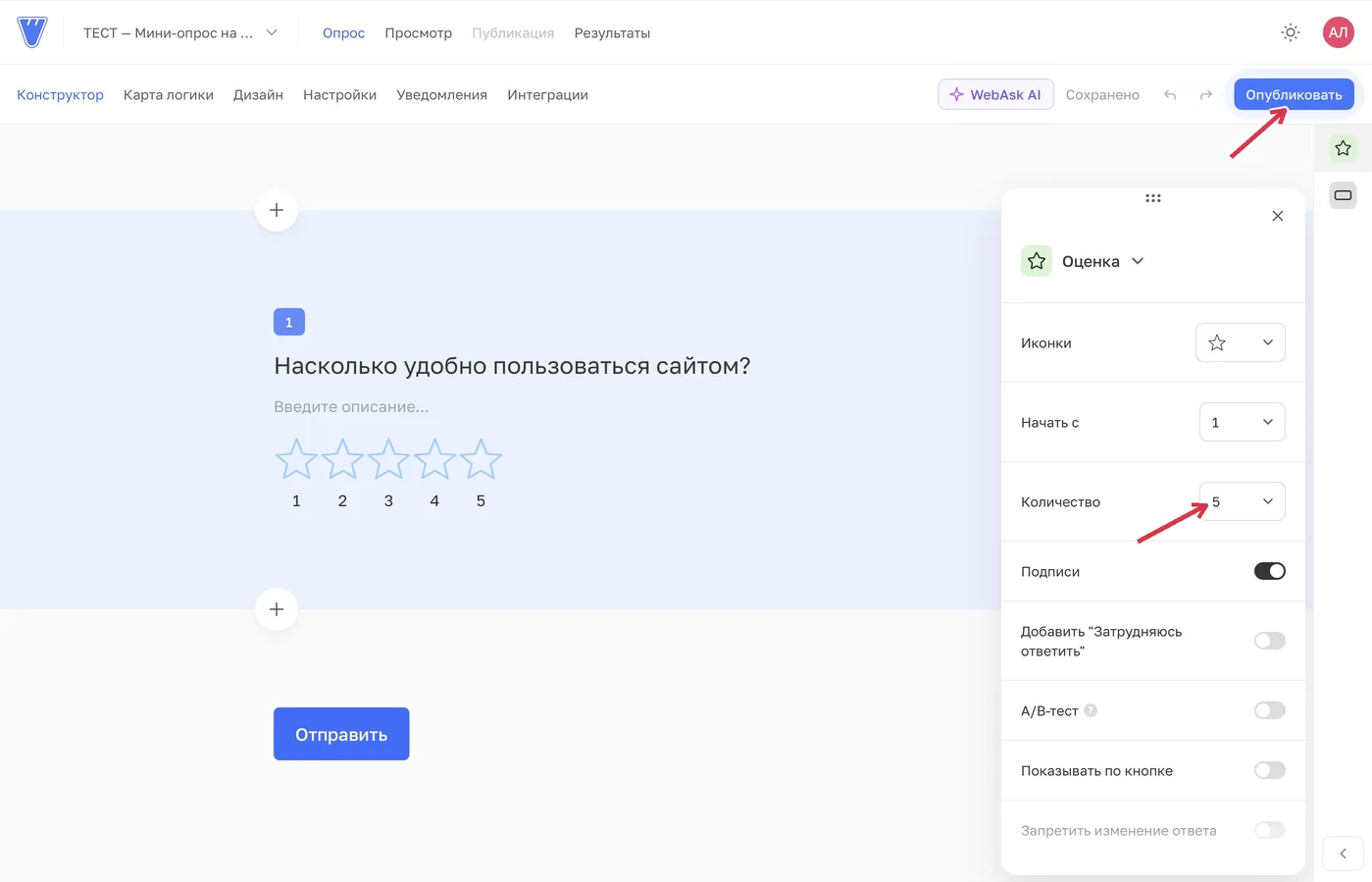Click the WebAsk logo icon
This screenshot has width=1372, height=882.
tap(32, 32)
